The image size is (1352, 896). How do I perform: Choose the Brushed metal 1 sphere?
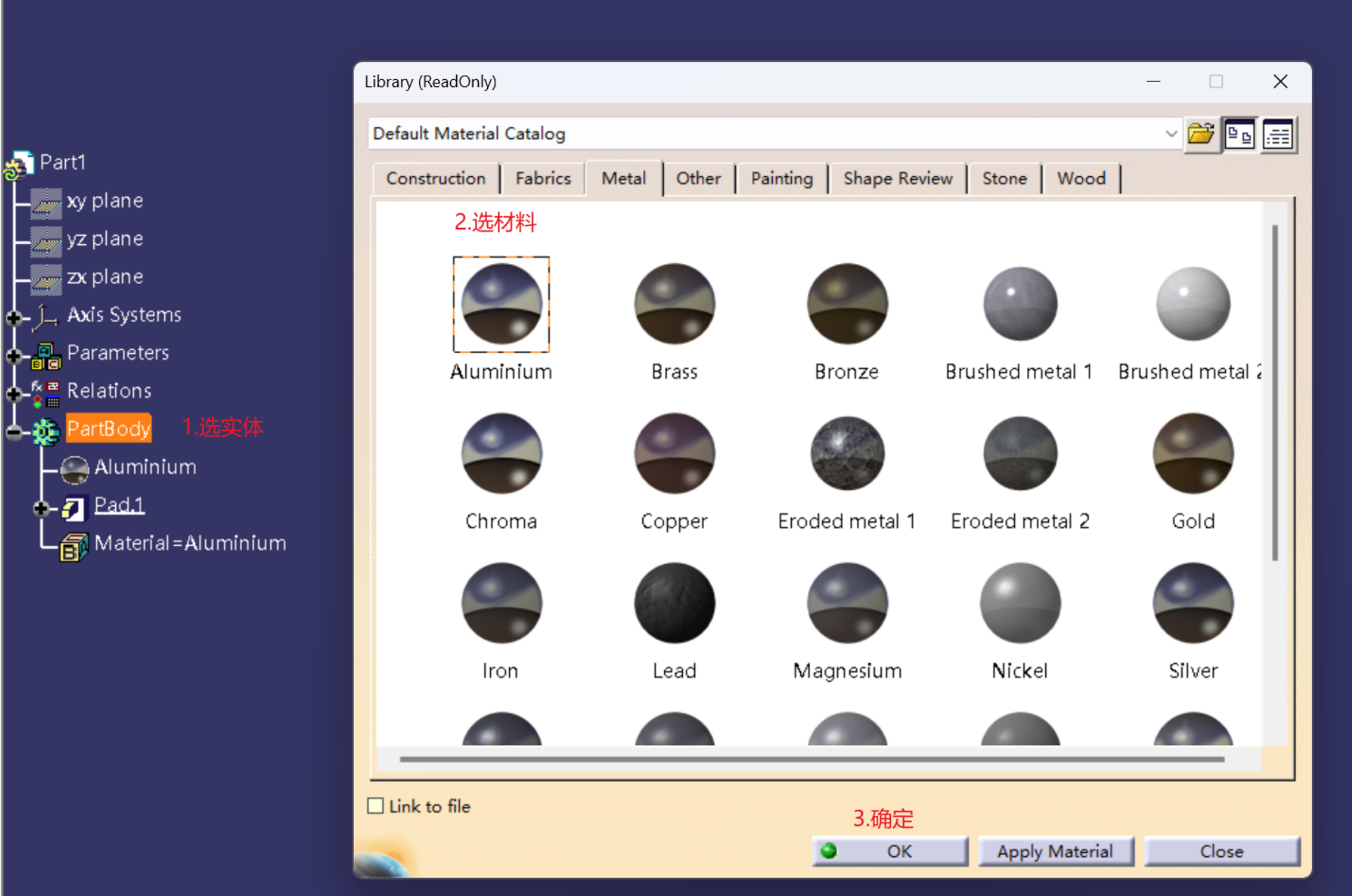click(x=1019, y=304)
